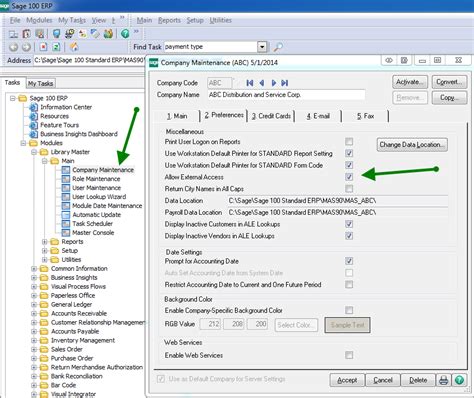The image size is (474, 398).
Task: Uncheck Prompt for Accounting Date
Action: tap(349, 261)
